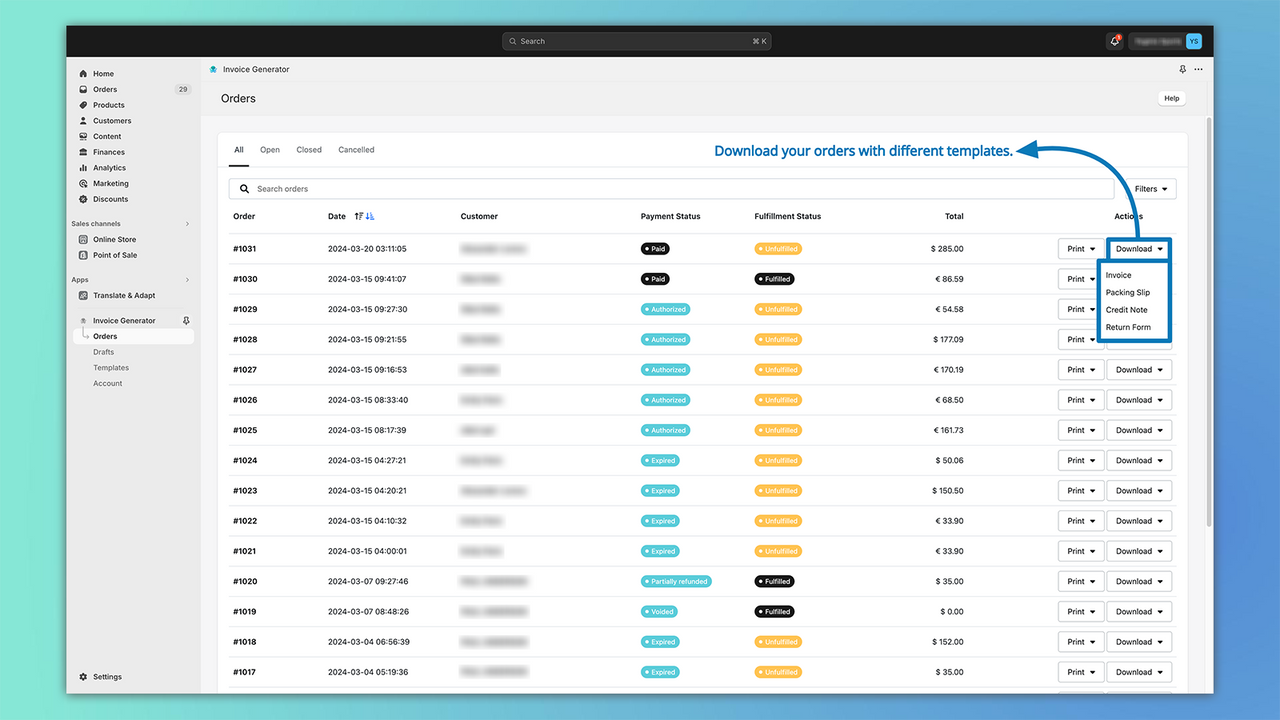Open the Print dropdown for order #1023
This screenshot has height=720, width=1280.
click(x=1081, y=491)
